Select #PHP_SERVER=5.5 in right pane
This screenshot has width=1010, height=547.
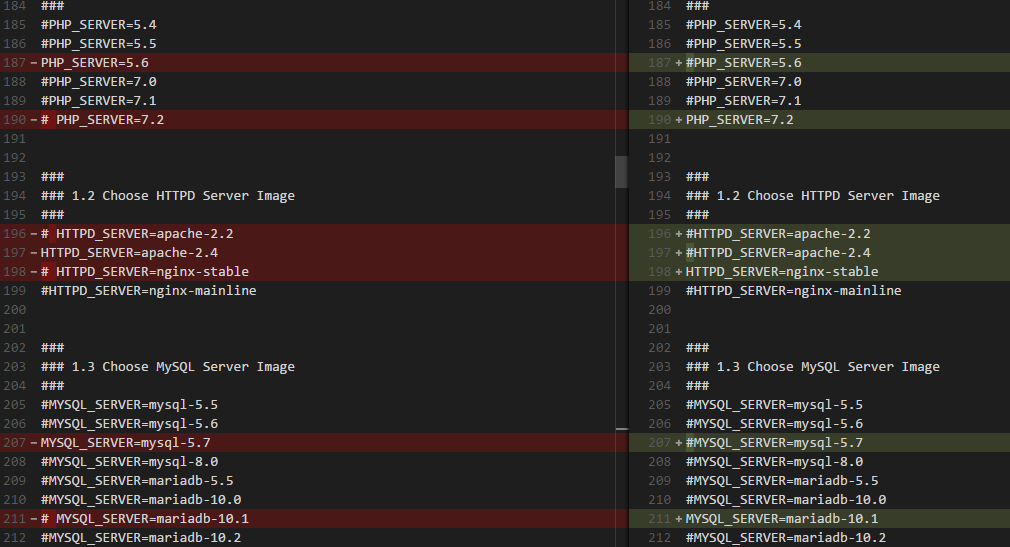click(x=743, y=44)
